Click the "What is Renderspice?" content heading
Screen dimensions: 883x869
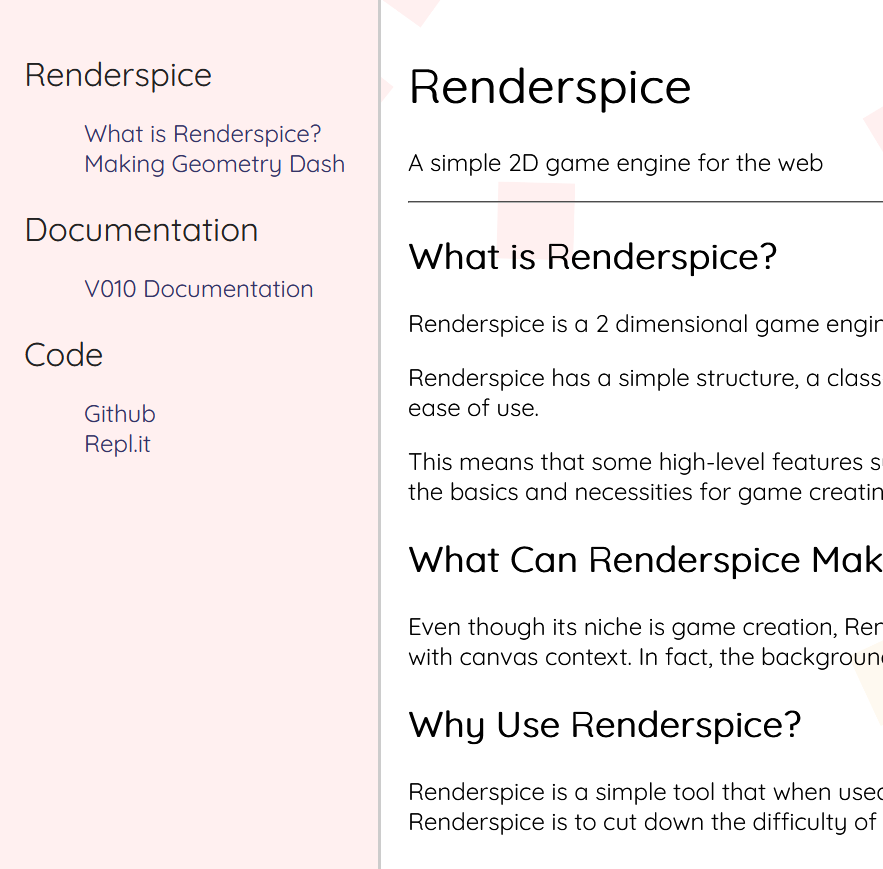[x=592, y=257]
